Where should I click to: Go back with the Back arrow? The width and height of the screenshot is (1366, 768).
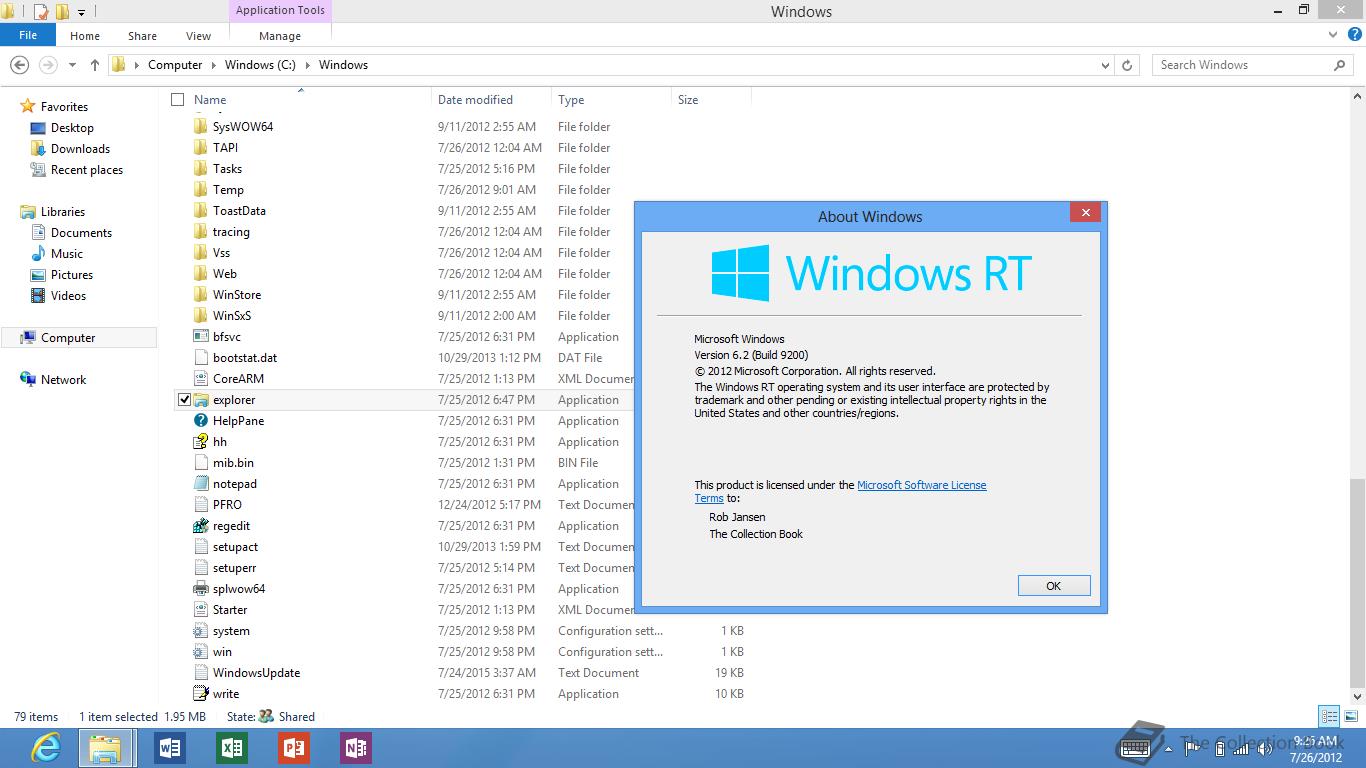(x=19, y=65)
